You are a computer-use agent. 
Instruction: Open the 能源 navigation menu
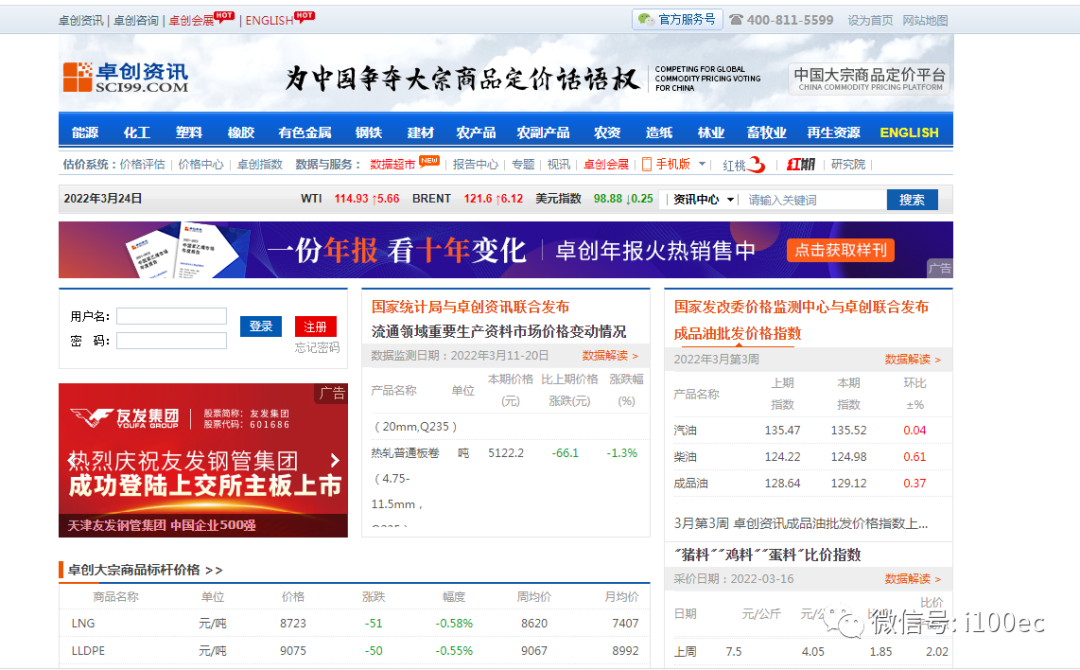click(85, 132)
